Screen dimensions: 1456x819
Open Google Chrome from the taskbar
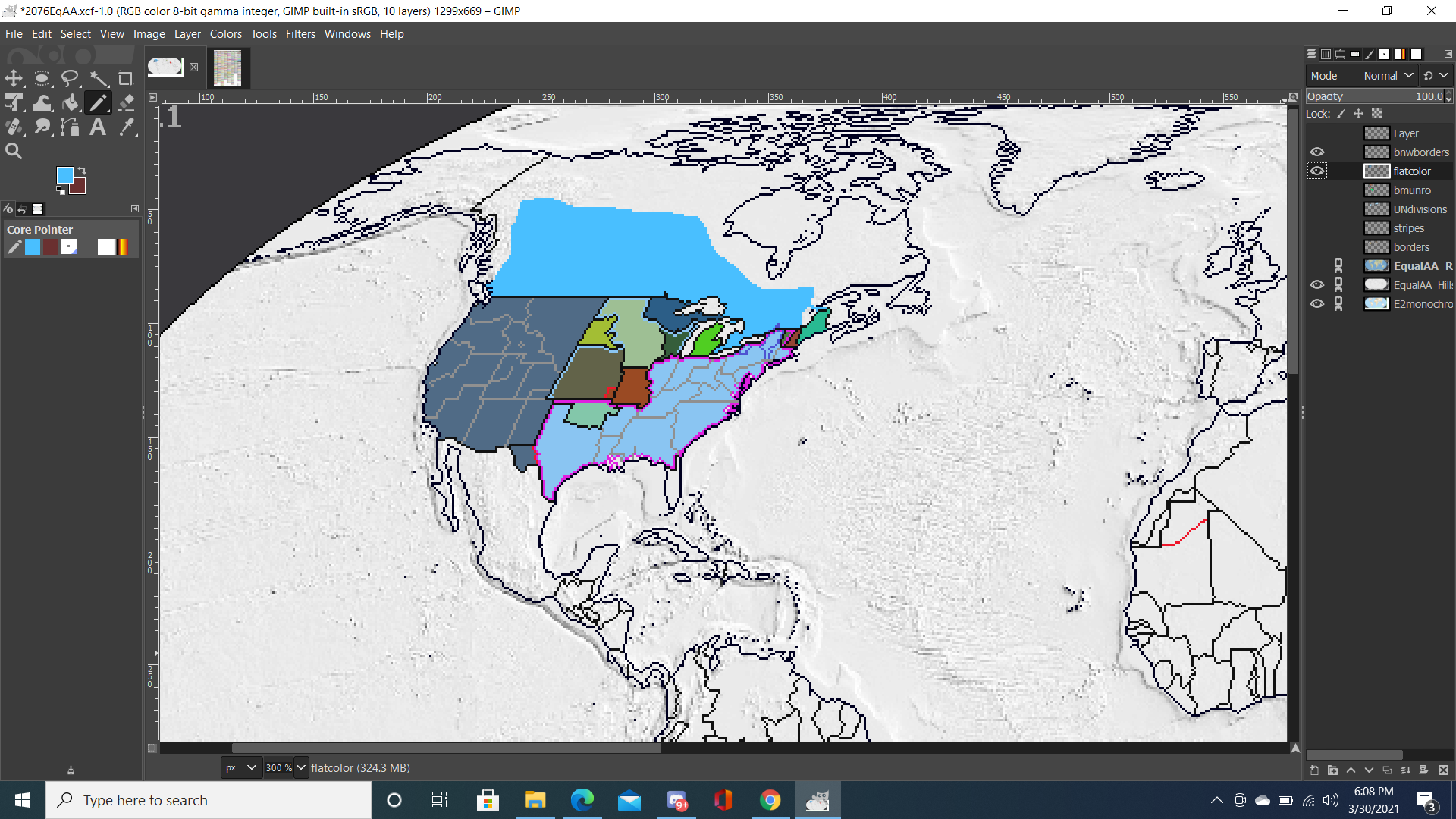click(770, 800)
